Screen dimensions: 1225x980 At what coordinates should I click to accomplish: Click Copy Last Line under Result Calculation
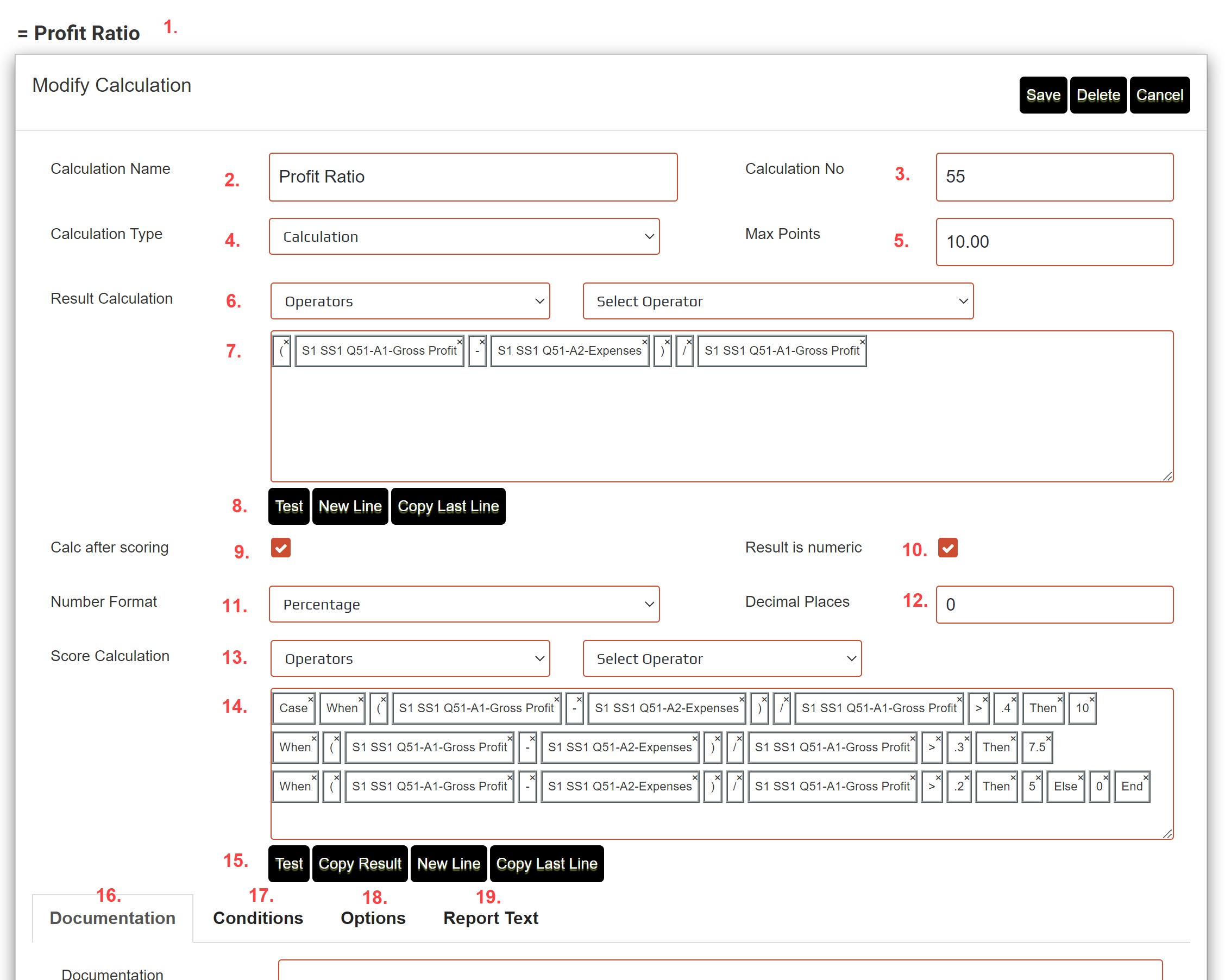pos(448,506)
